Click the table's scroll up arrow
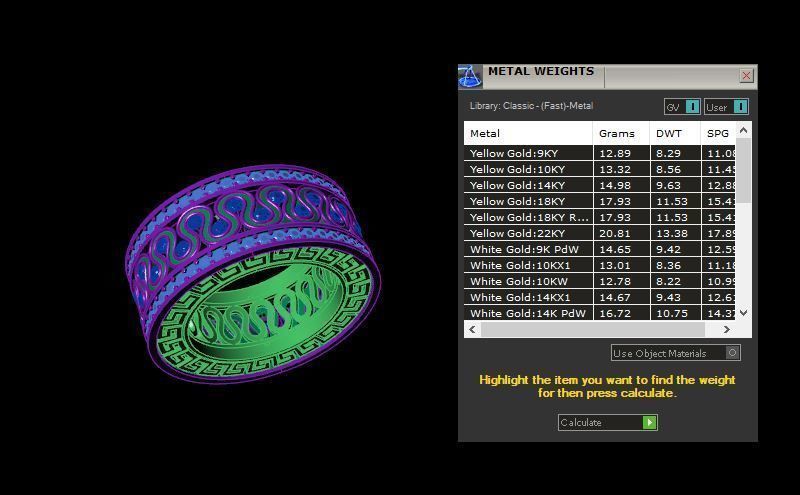This screenshot has width=800, height=495. [743, 131]
